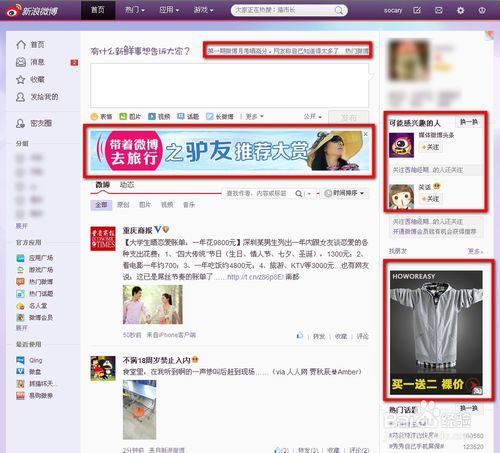
Task: Switch to the 微博 feed tab
Action: tap(102, 185)
